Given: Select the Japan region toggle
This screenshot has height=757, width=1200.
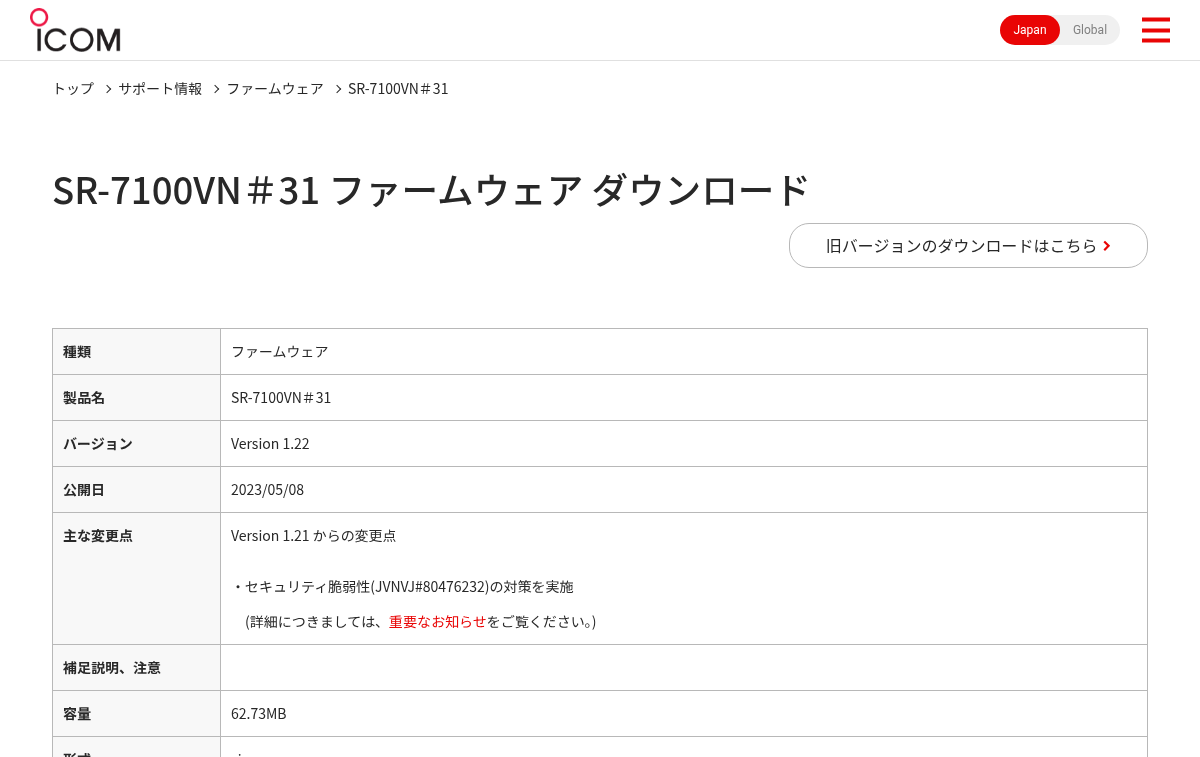Looking at the screenshot, I should (1030, 30).
